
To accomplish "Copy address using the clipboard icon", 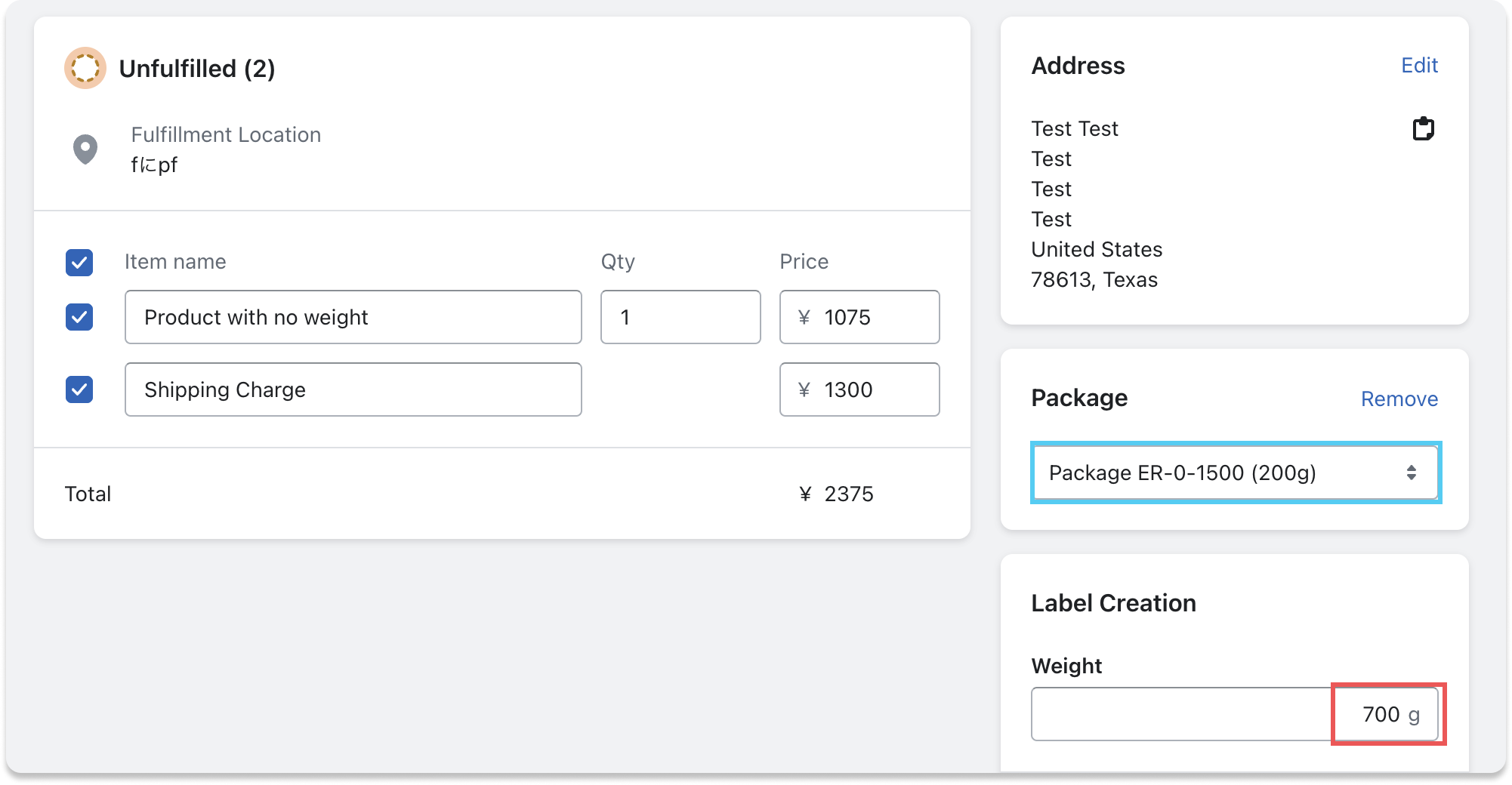I will (1423, 129).
